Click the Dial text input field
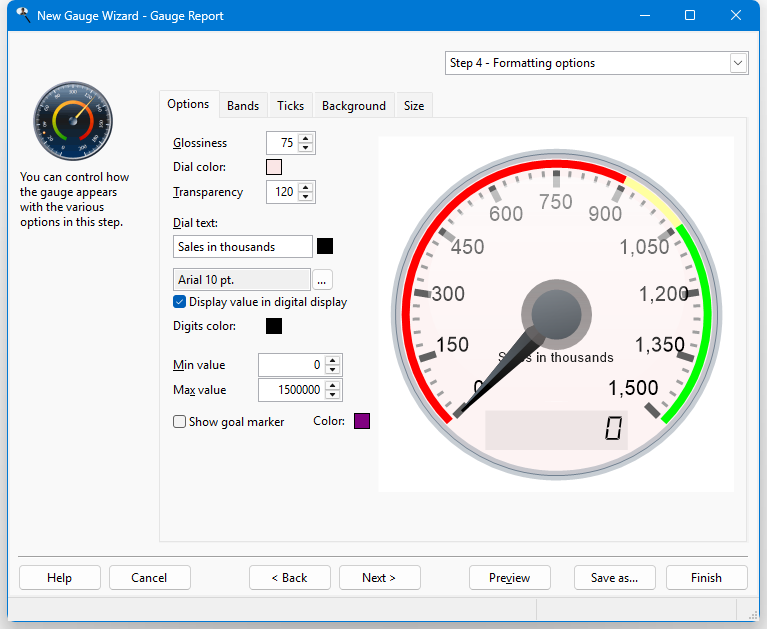Screen dimensions: 767x629 pyautogui.click(x=243, y=247)
